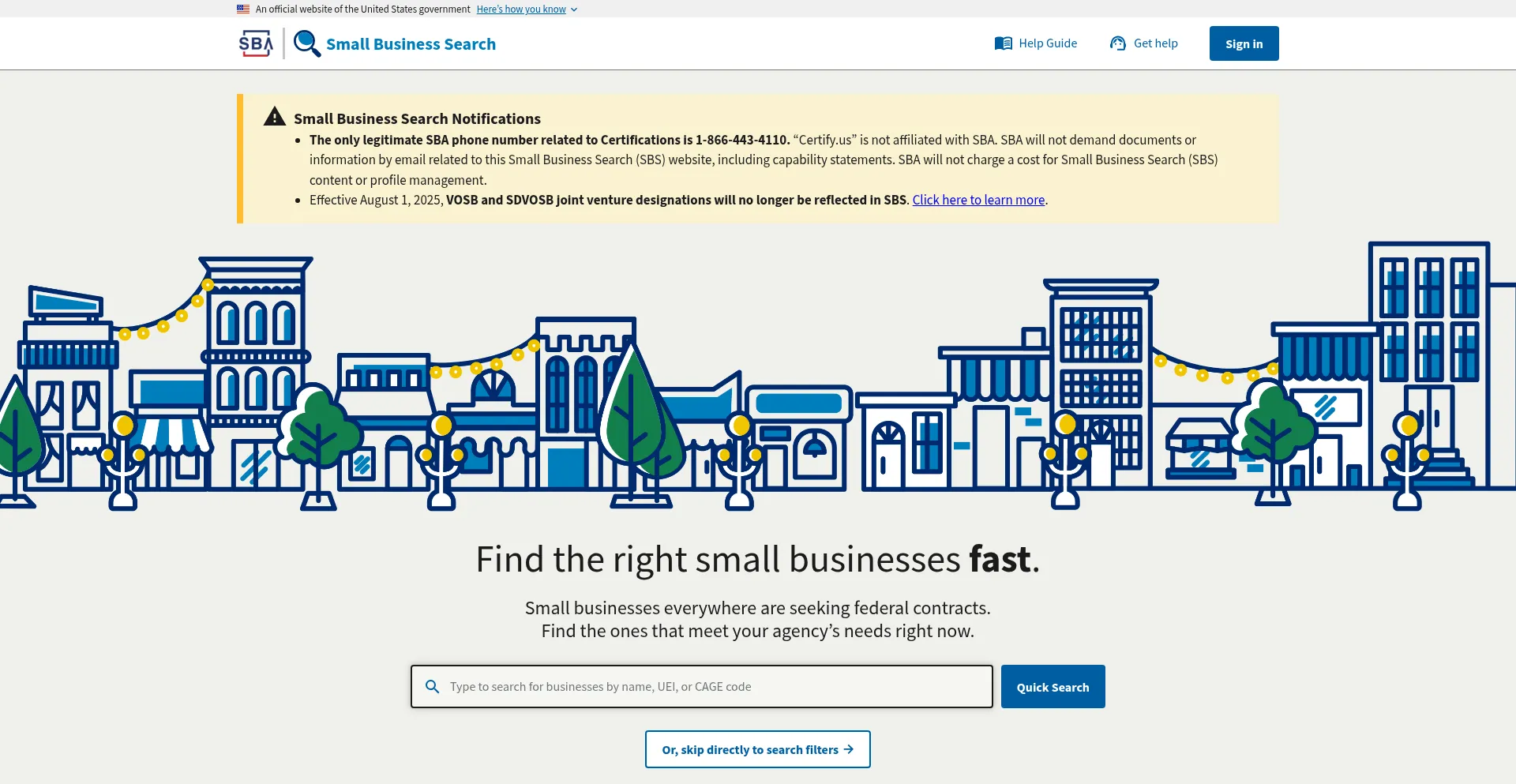The image size is (1516, 784).
Task: Focus the business name, UEI, or CAGE search field
Action: [x=702, y=687]
